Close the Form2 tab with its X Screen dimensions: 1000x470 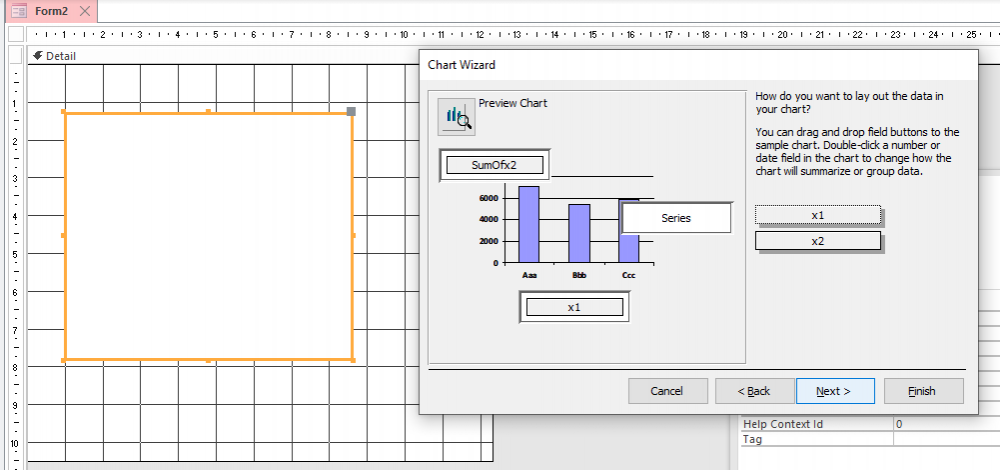coord(86,11)
